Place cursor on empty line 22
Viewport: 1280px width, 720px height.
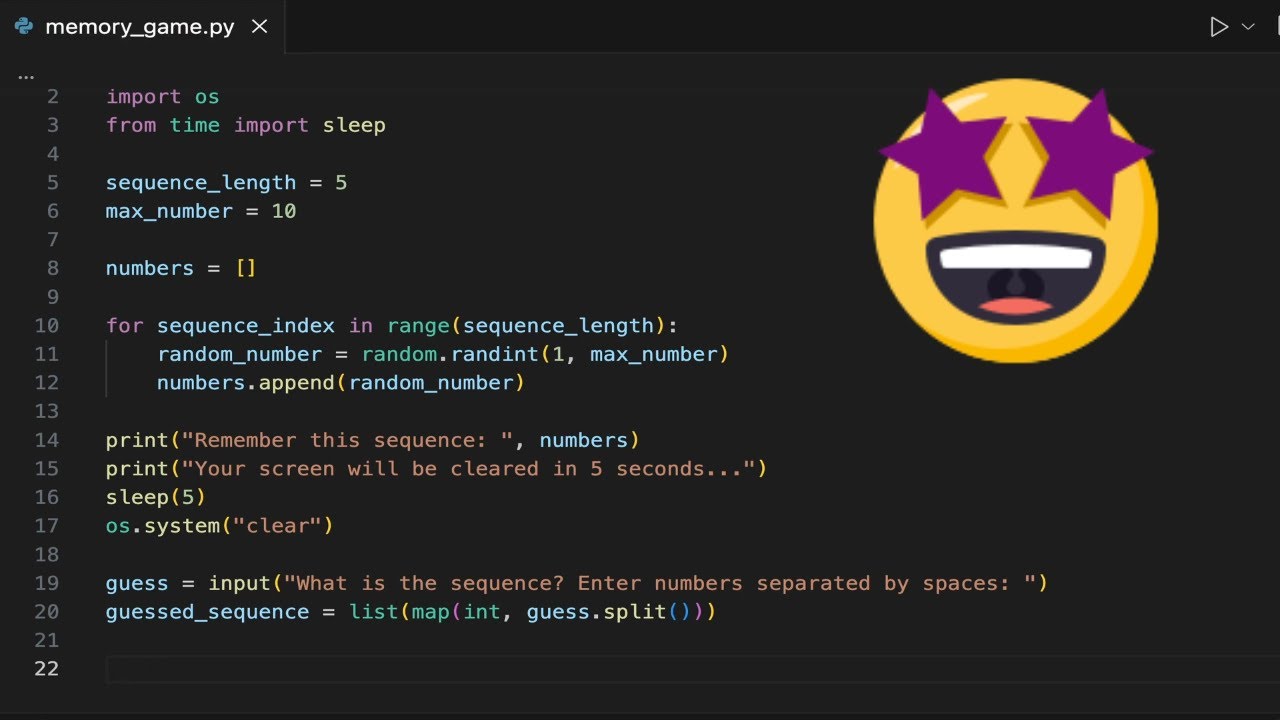click(400, 669)
